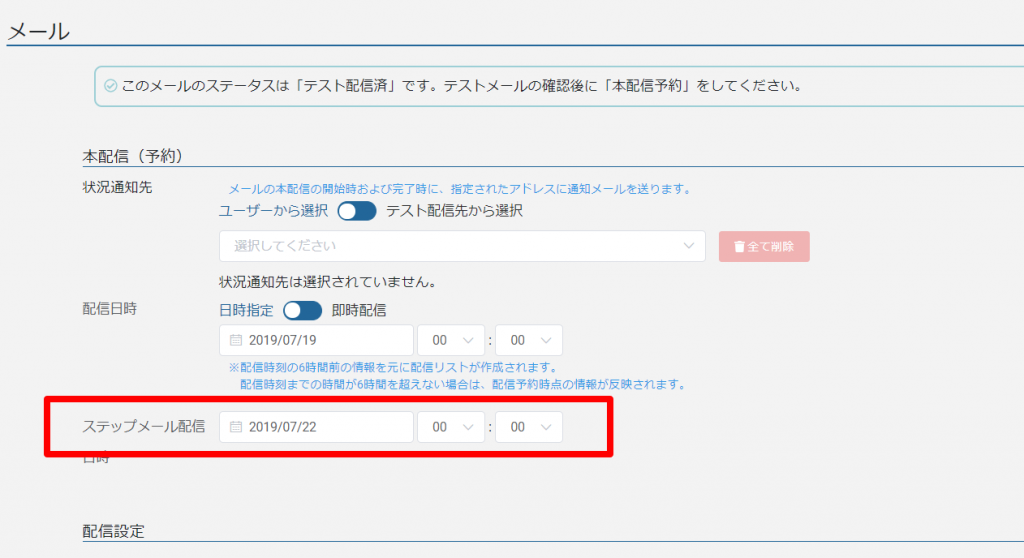The width and height of the screenshot is (1024, 558).
Task: Click the テスト配信先から選択 label
Action: click(455, 211)
